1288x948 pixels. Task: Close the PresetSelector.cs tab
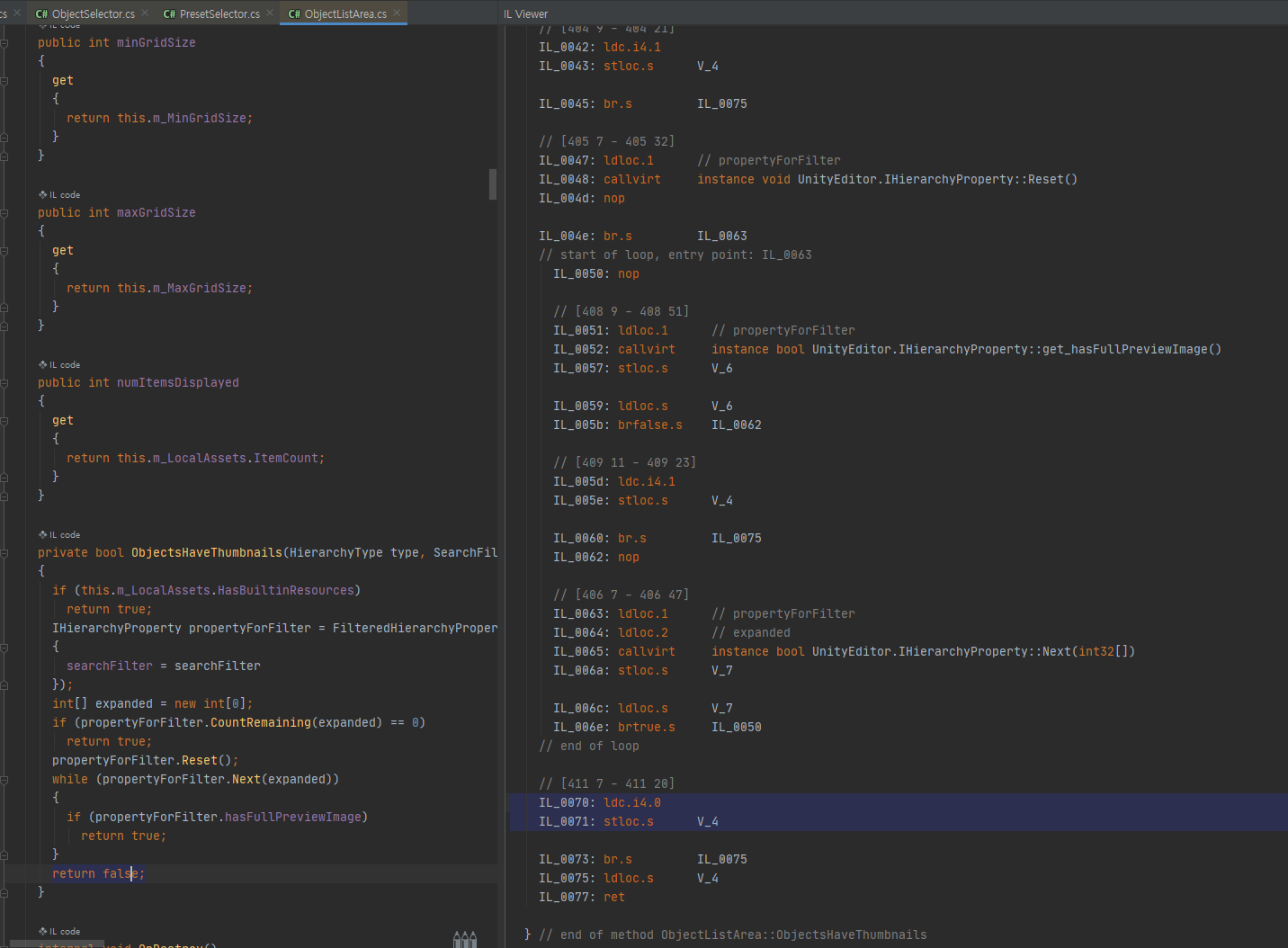(270, 13)
